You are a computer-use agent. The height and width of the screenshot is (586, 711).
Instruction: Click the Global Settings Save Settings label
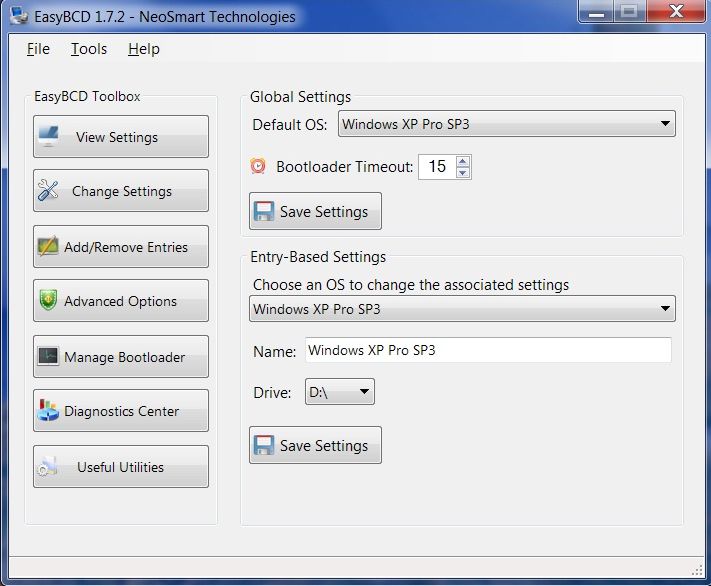[x=324, y=212]
